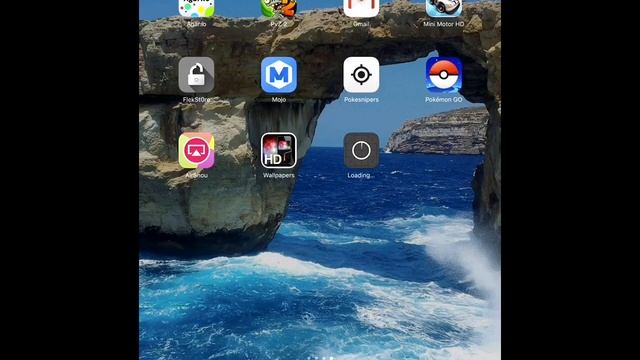Screen dimensions: 640x360
Task: Open the Gmail app
Action: pyautogui.click(x=361, y=8)
